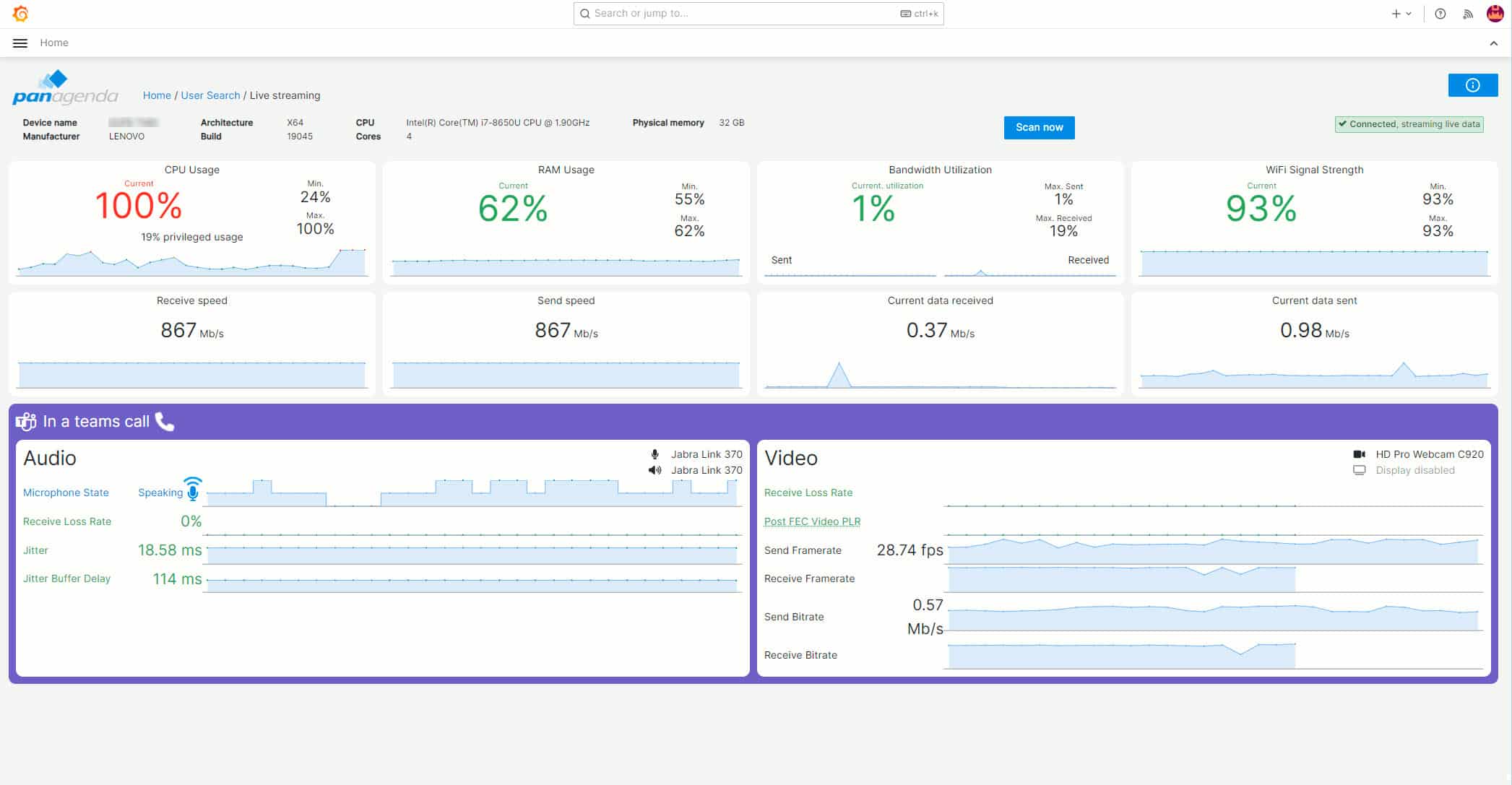Go to User Search breadcrumb
The height and width of the screenshot is (785, 1512).
[x=210, y=95]
